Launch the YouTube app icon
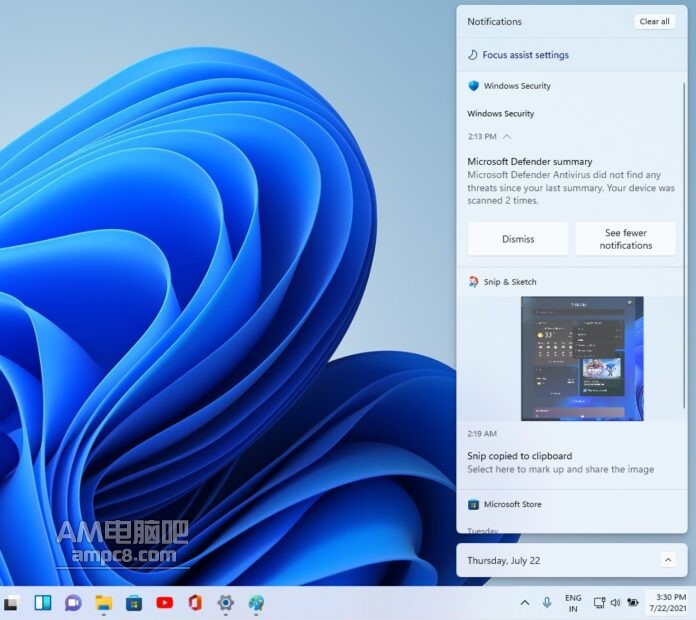696x620 pixels. [165, 603]
